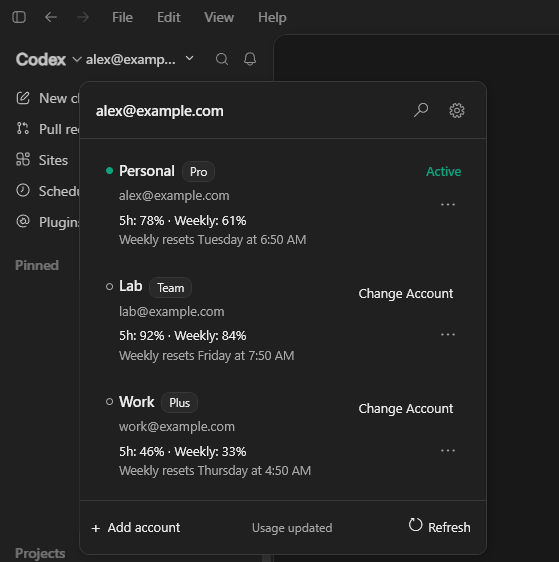Click the Add account label
This screenshot has width=559, height=562.
click(x=144, y=528)
